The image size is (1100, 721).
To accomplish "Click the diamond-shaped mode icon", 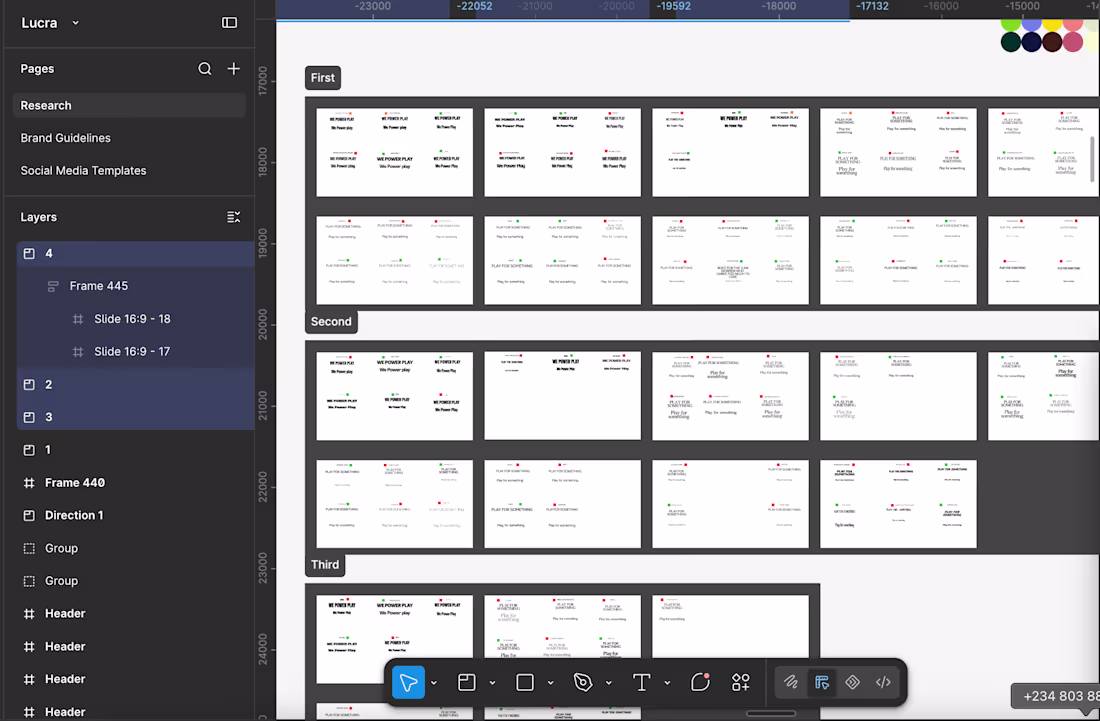I will point(852,682).
